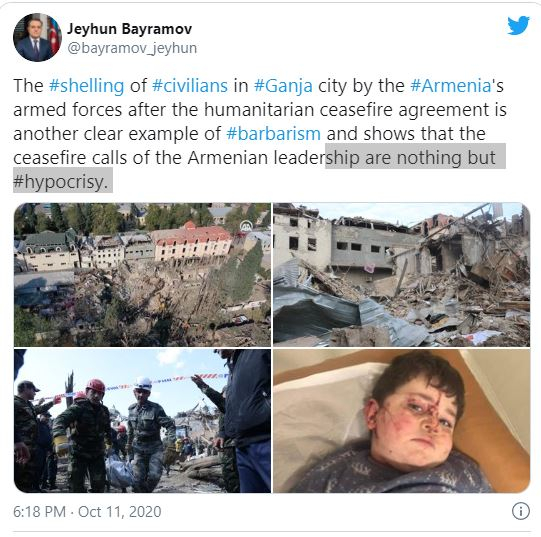Click the @bayramov_jeyhun handle
This screenshot has height=537, width=541.
pos(132,48)
